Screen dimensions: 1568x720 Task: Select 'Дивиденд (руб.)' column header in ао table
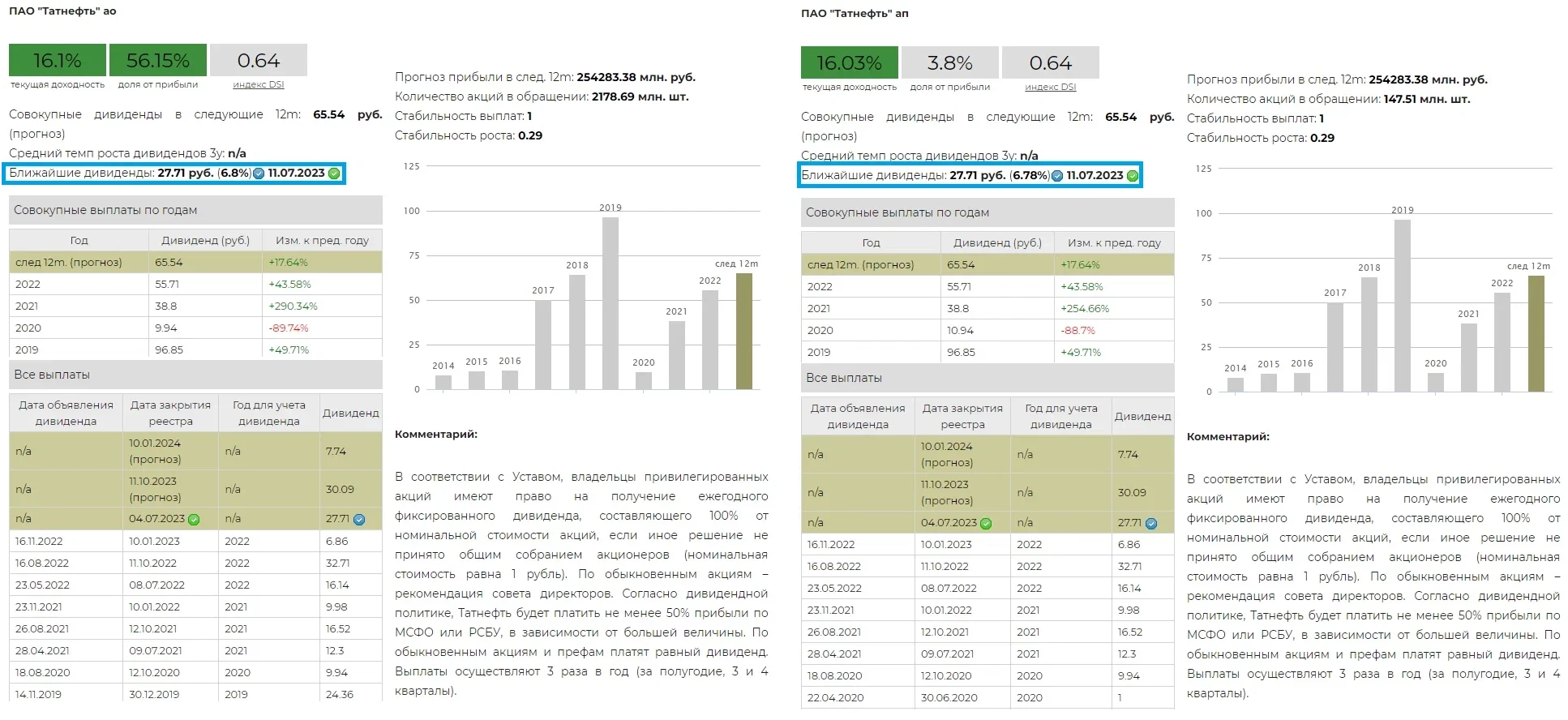(205, 241)
